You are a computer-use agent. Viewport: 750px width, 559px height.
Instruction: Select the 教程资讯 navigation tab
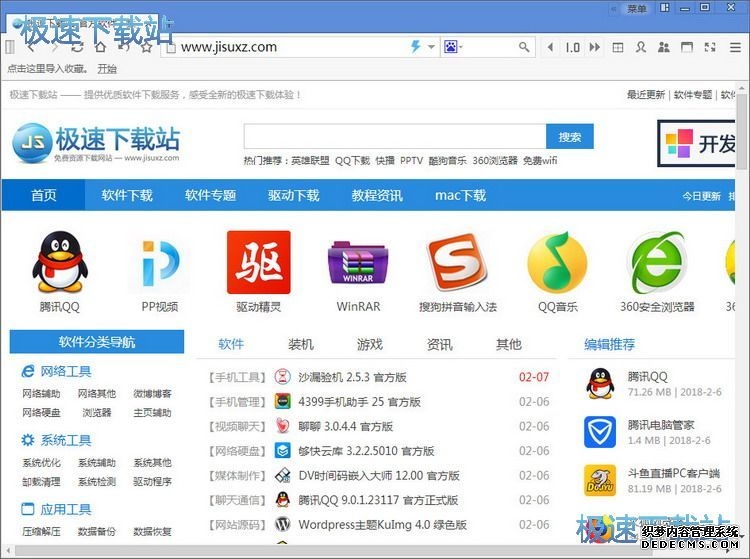377,195
